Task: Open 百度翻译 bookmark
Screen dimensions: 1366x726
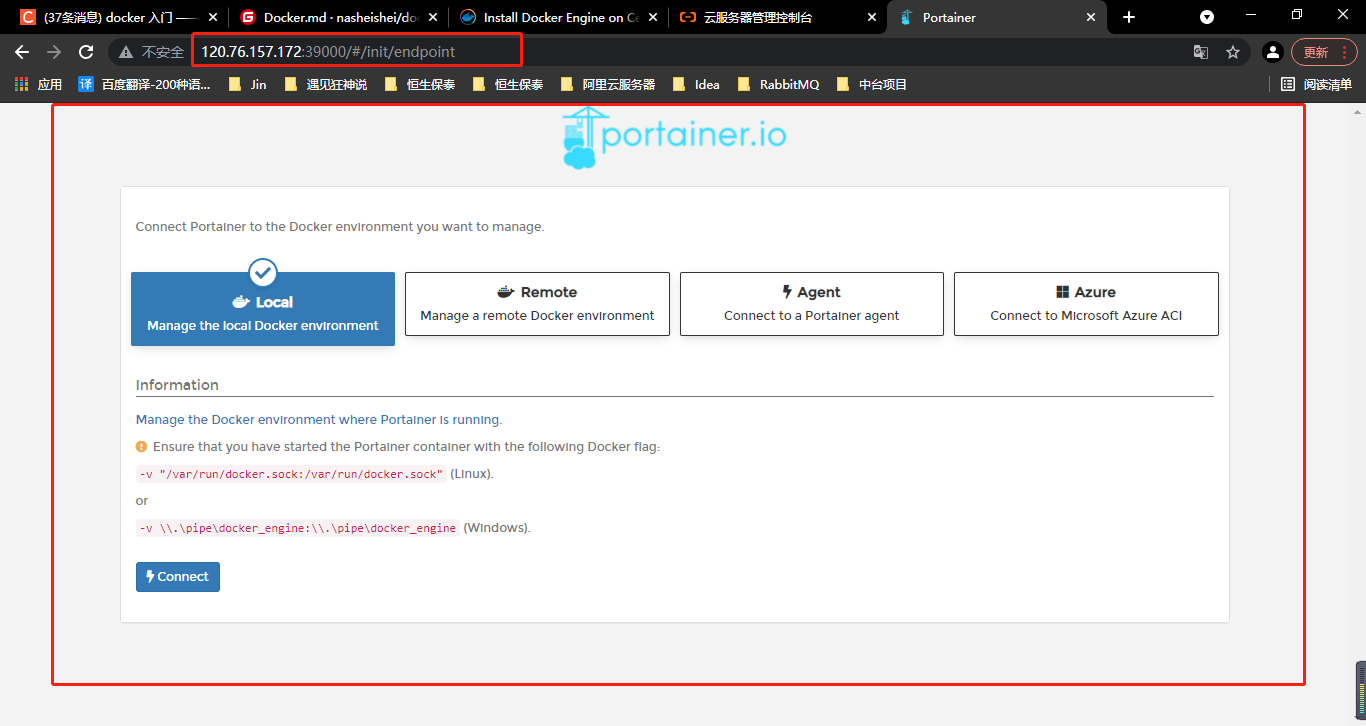Action: pos(144,85)
